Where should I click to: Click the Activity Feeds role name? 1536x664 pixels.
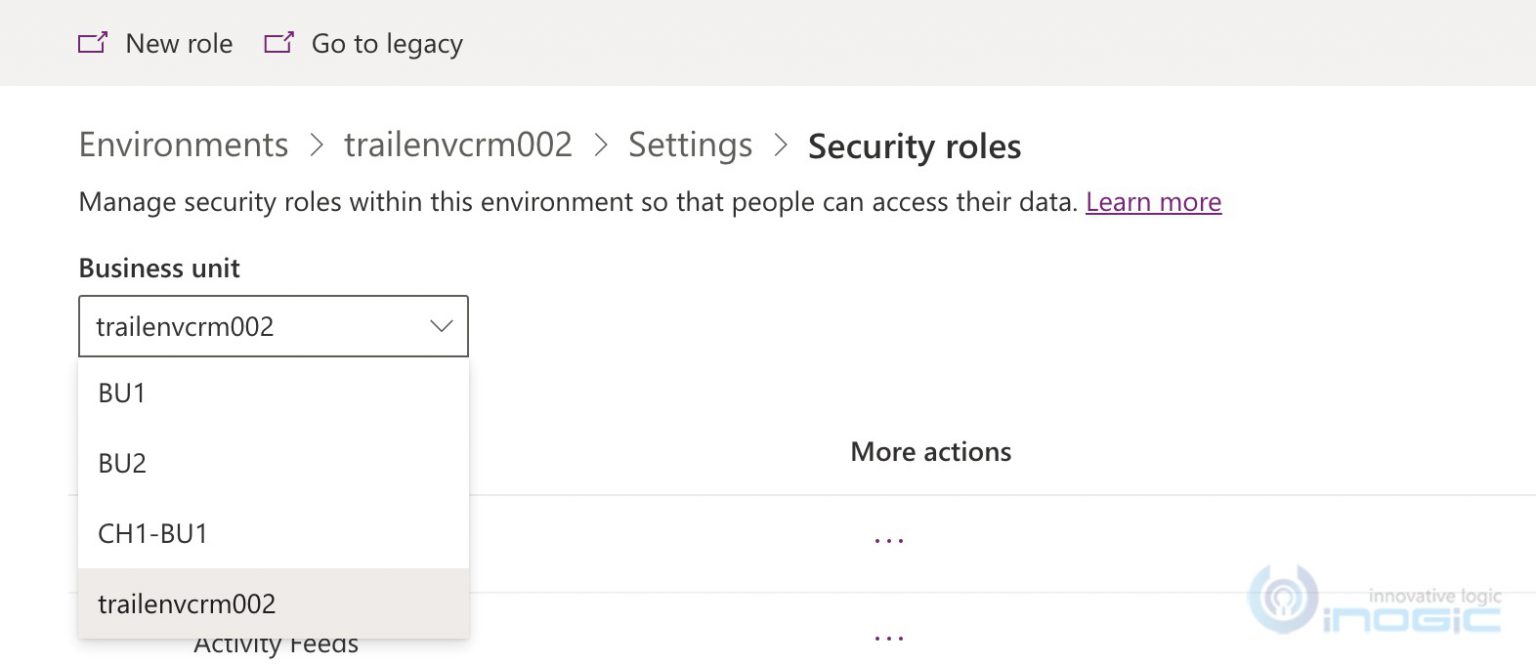[x=277, y=643]
